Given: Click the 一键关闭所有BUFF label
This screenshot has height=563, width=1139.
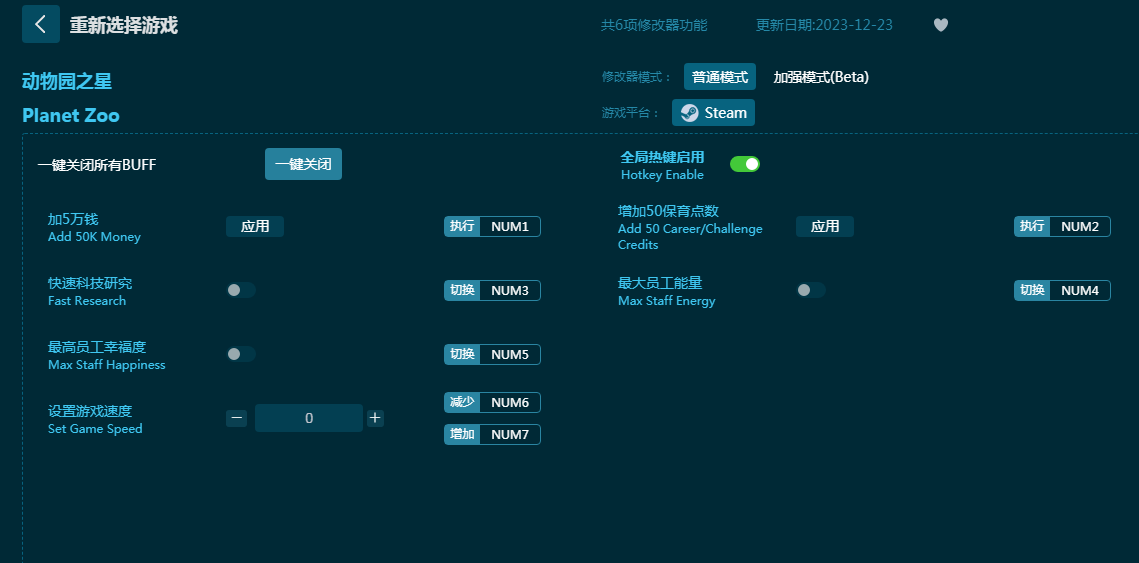Looking at the screenshot, I should pos(97,165).
